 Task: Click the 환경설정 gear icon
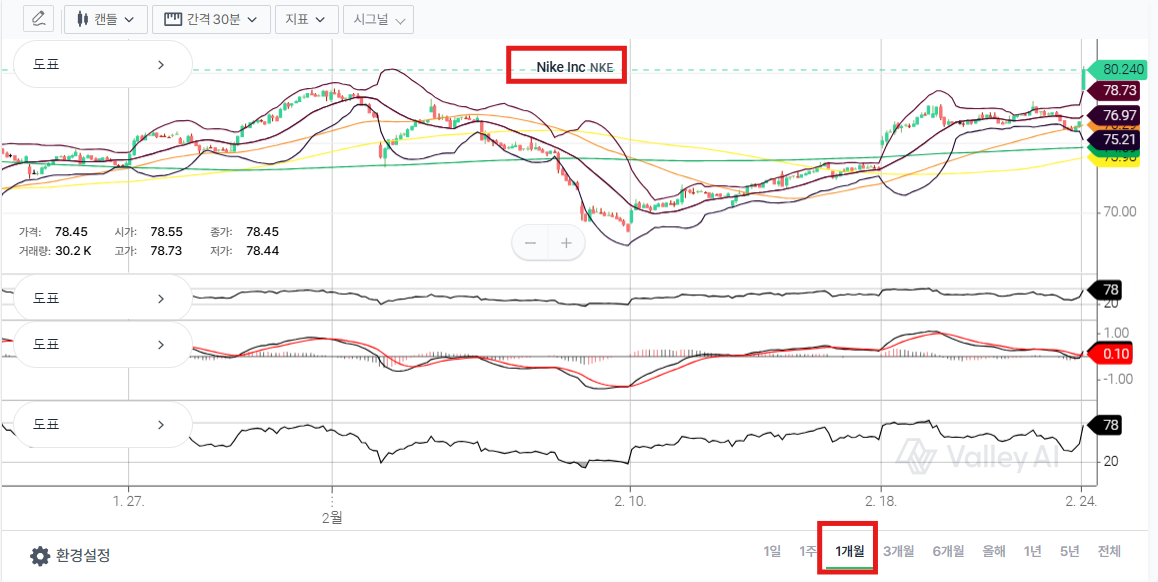pyautogui.click(x=40, y=556)
